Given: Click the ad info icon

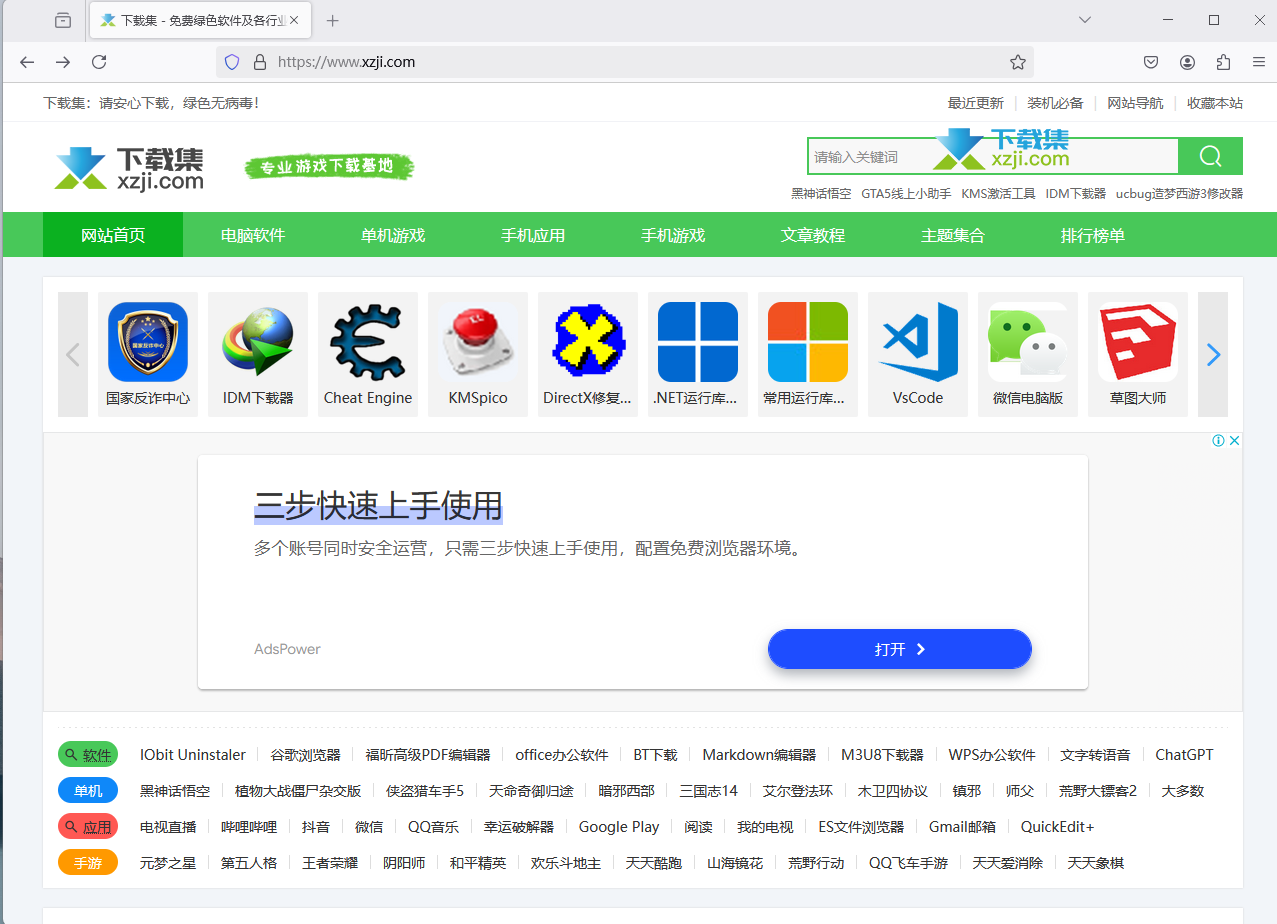Looking at the screenshot, I should pos(1219,441).
